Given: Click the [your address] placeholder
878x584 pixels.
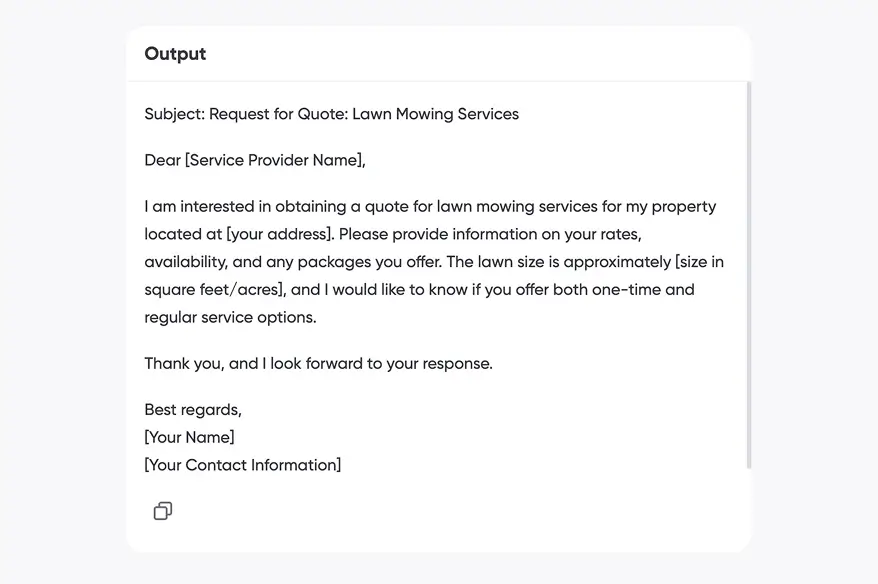Looking at the screenshot, I should [x=279, y=234].
